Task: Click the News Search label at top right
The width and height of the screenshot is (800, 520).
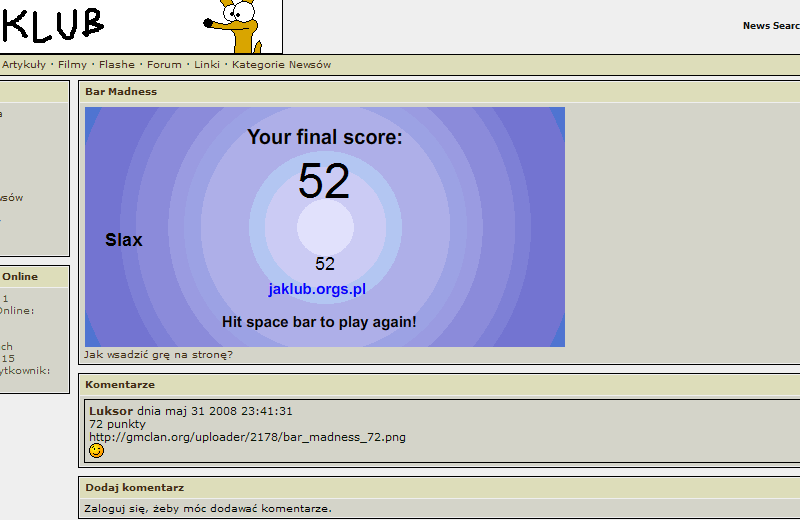Action: 770,26
